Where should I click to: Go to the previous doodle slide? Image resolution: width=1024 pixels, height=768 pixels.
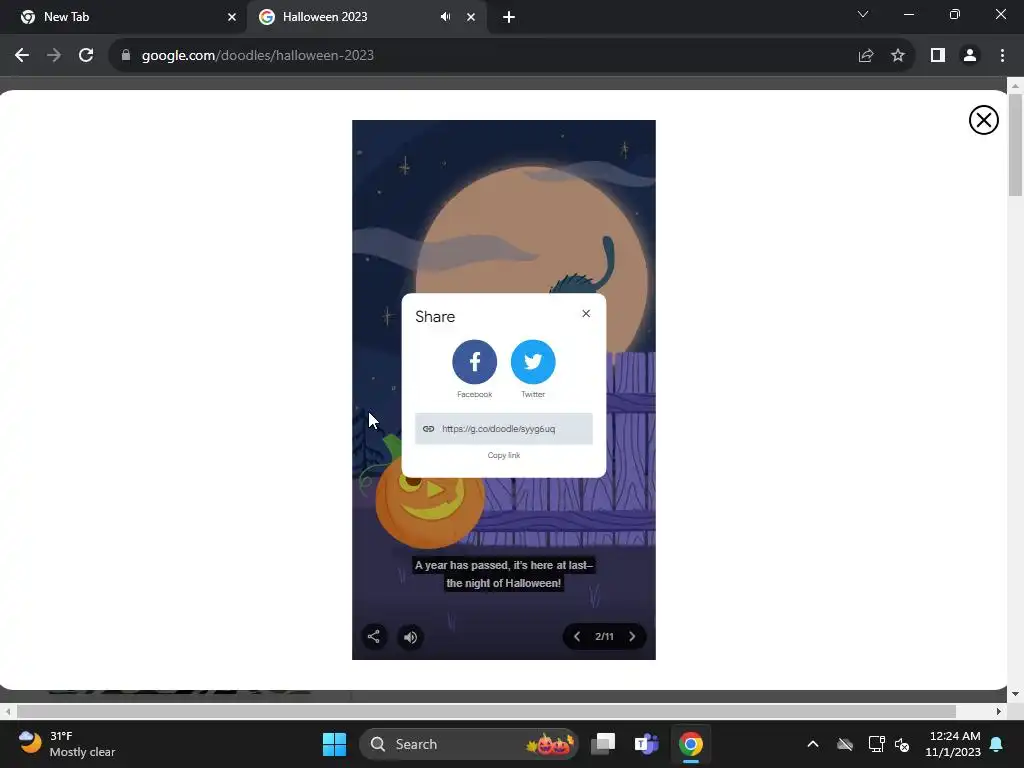[x=577, y=637]
